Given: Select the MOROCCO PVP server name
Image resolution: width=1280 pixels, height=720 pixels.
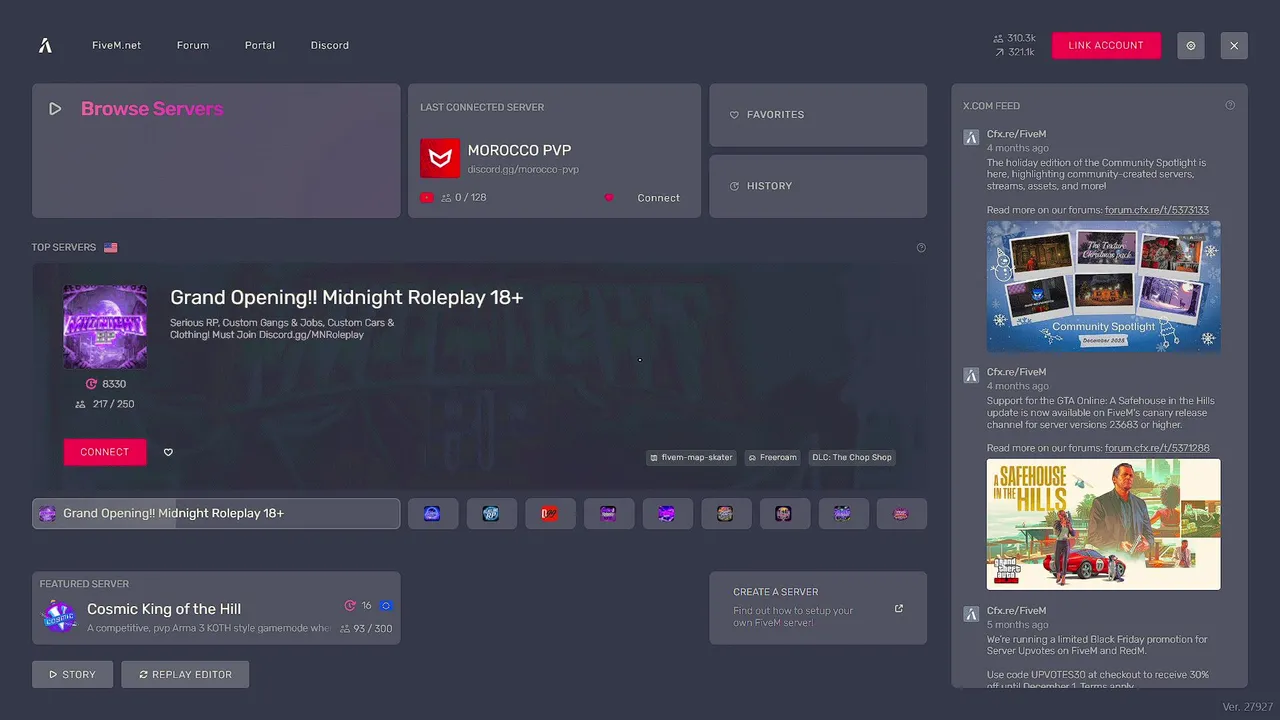Looking at the screenshot, I should [x=519, y=151].
